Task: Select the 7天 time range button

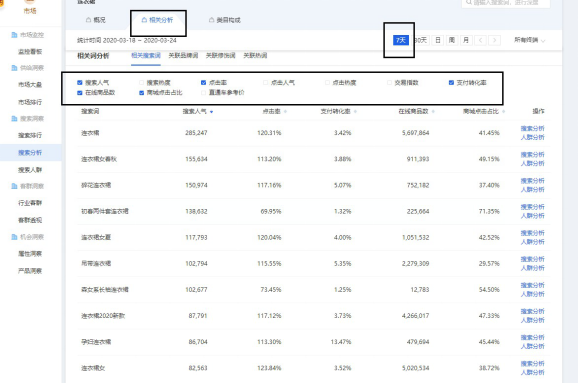Action: (401, 40)
